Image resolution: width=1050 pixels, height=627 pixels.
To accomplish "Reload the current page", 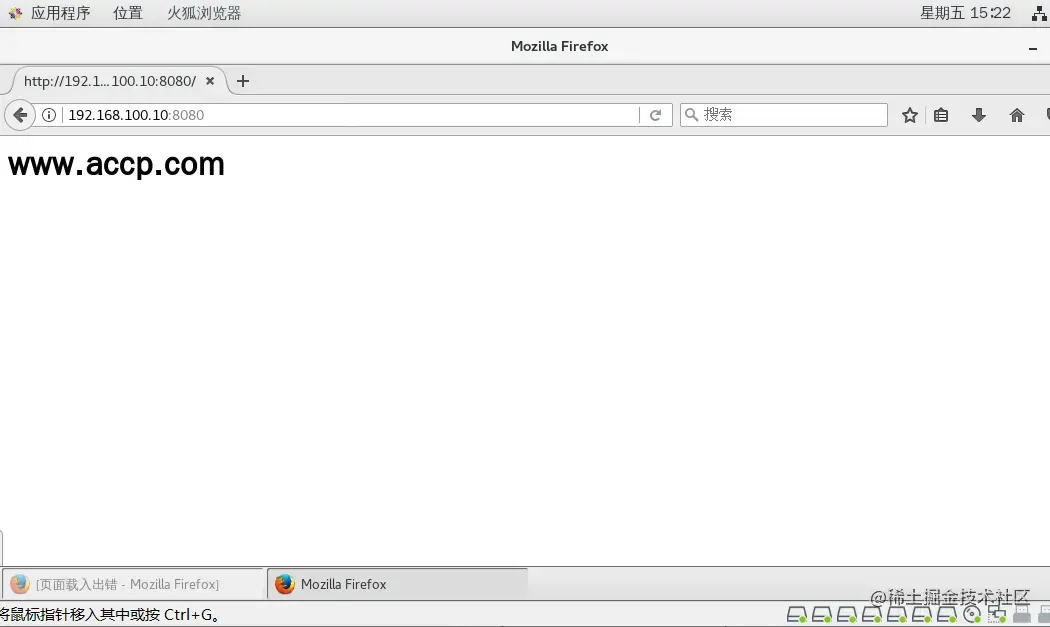I will coord(656,115).
